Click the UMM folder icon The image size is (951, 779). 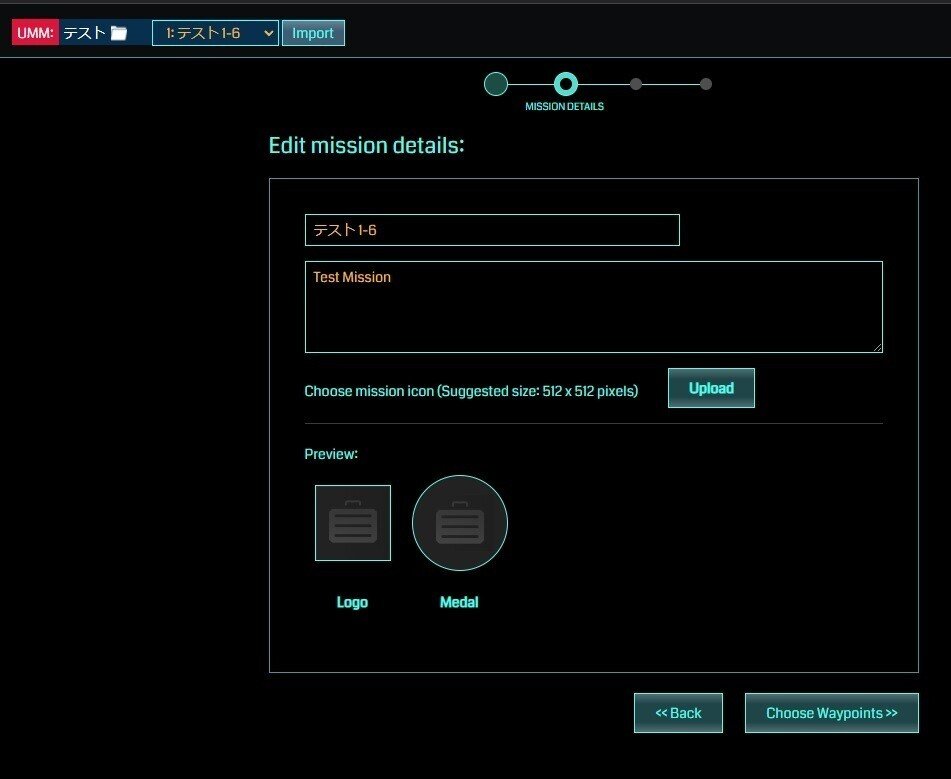119,33
